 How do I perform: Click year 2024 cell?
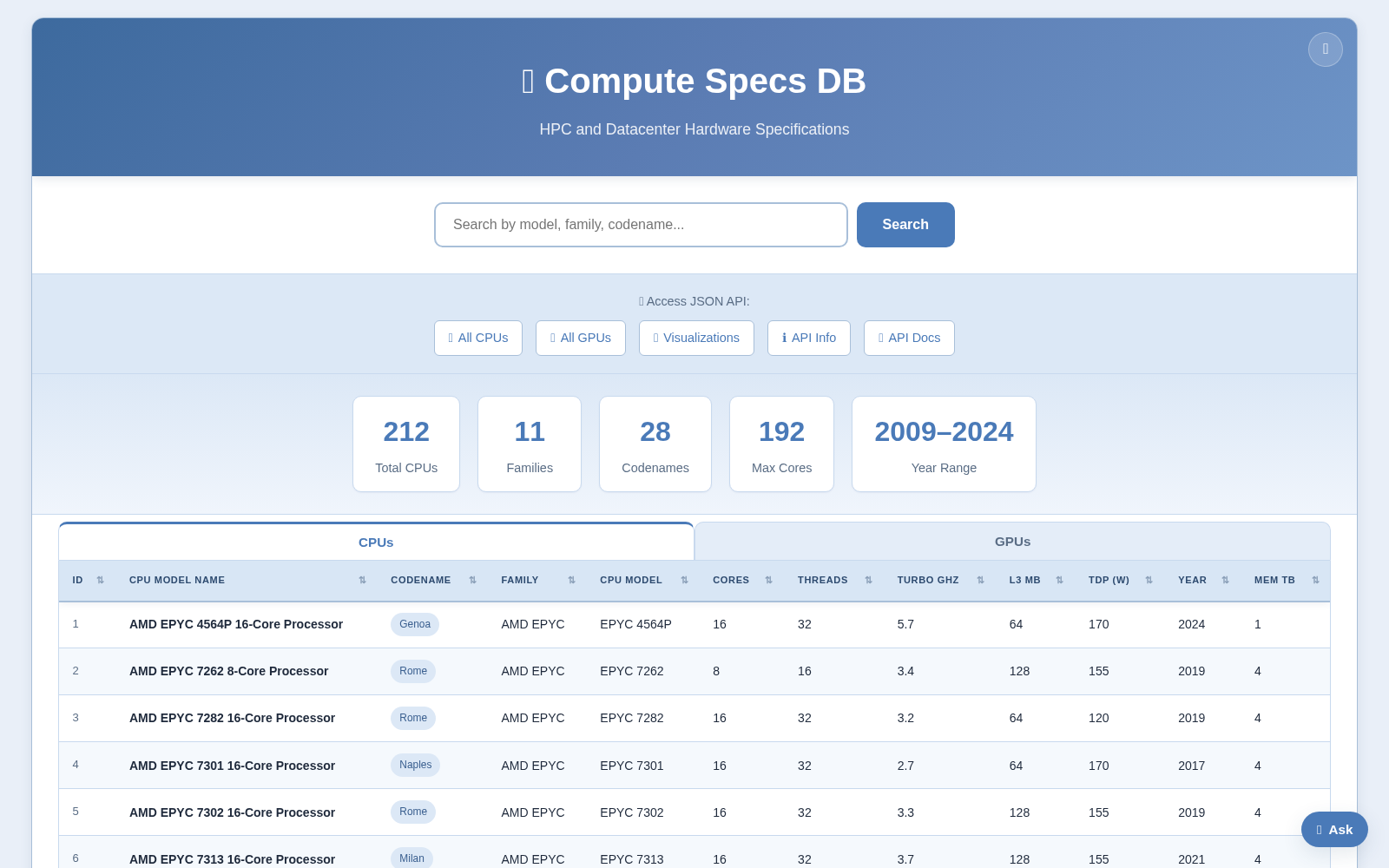tap(1191, 624)
